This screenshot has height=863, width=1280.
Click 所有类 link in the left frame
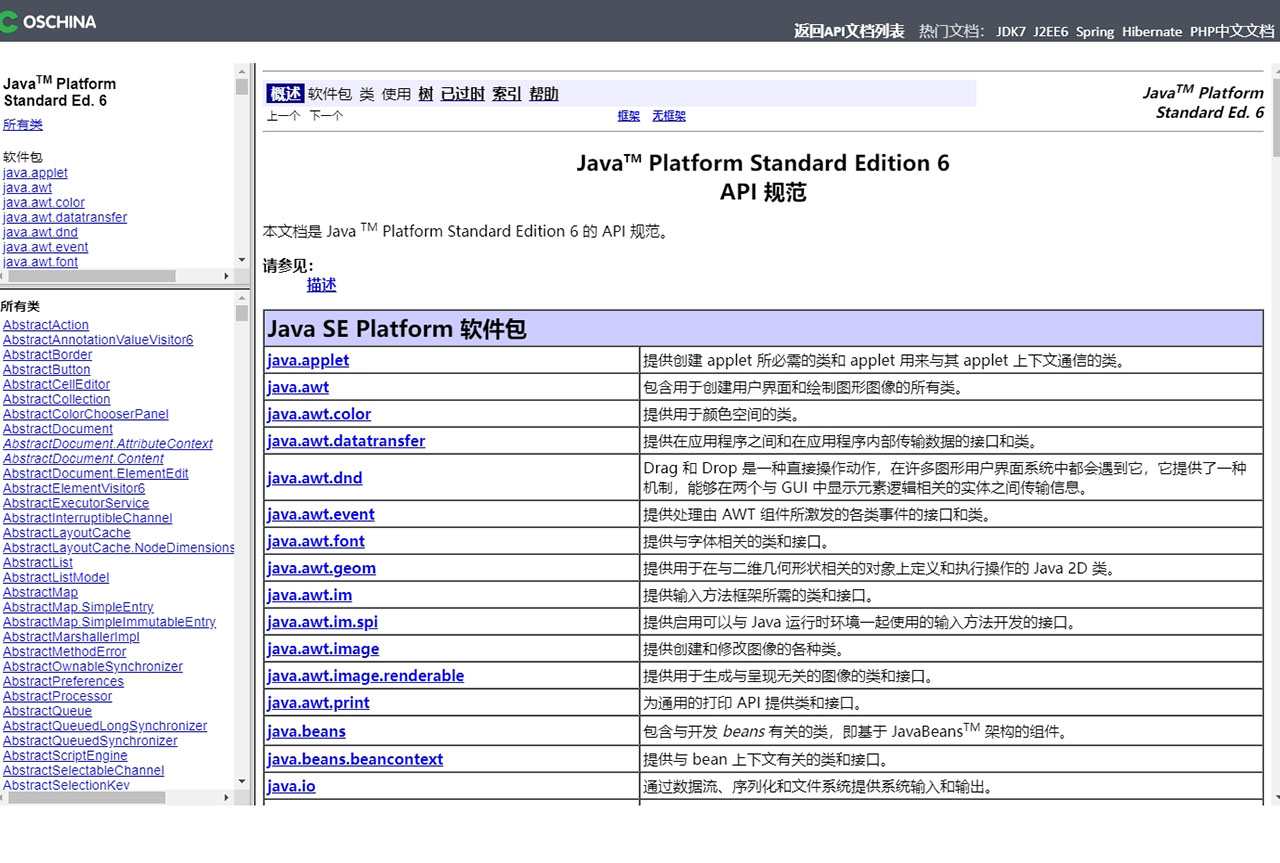(23, 125)
